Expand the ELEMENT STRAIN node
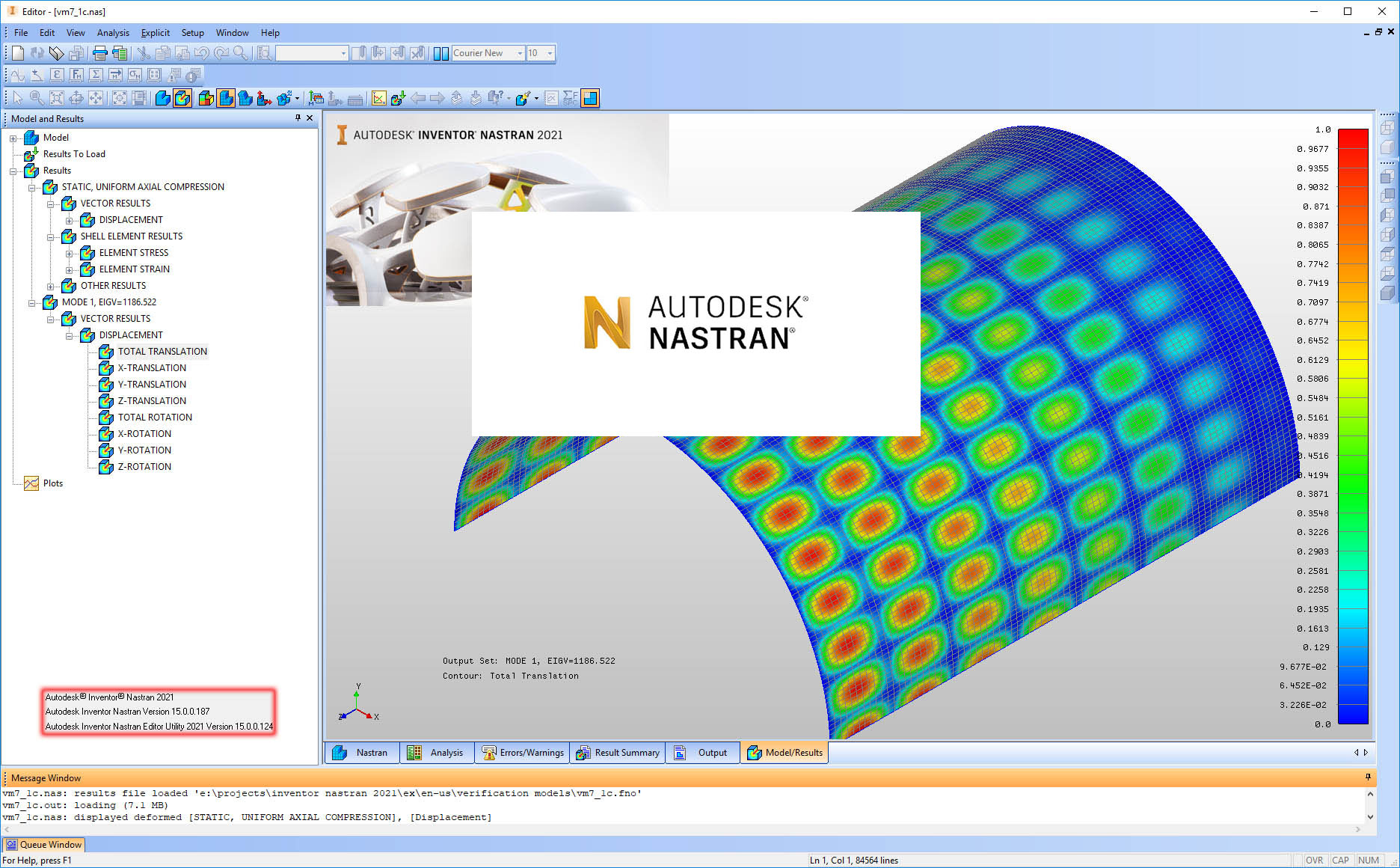 pyautogui.click(x=69, y=270)
